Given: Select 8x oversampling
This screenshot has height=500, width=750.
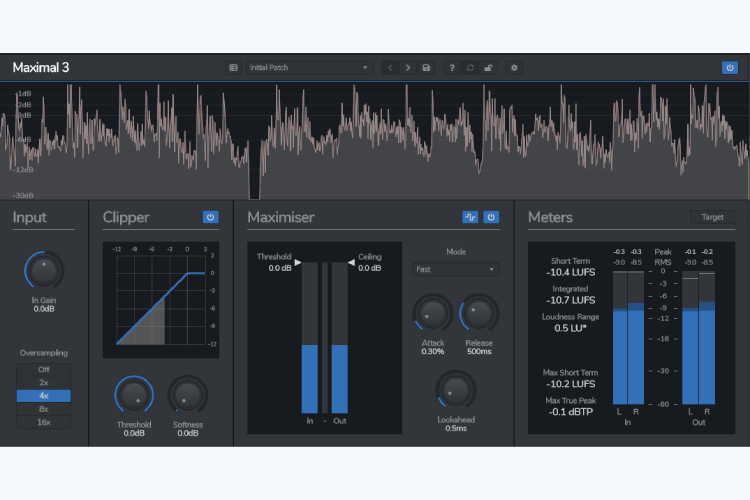Looking at the screenshot, I should (44, 409).
